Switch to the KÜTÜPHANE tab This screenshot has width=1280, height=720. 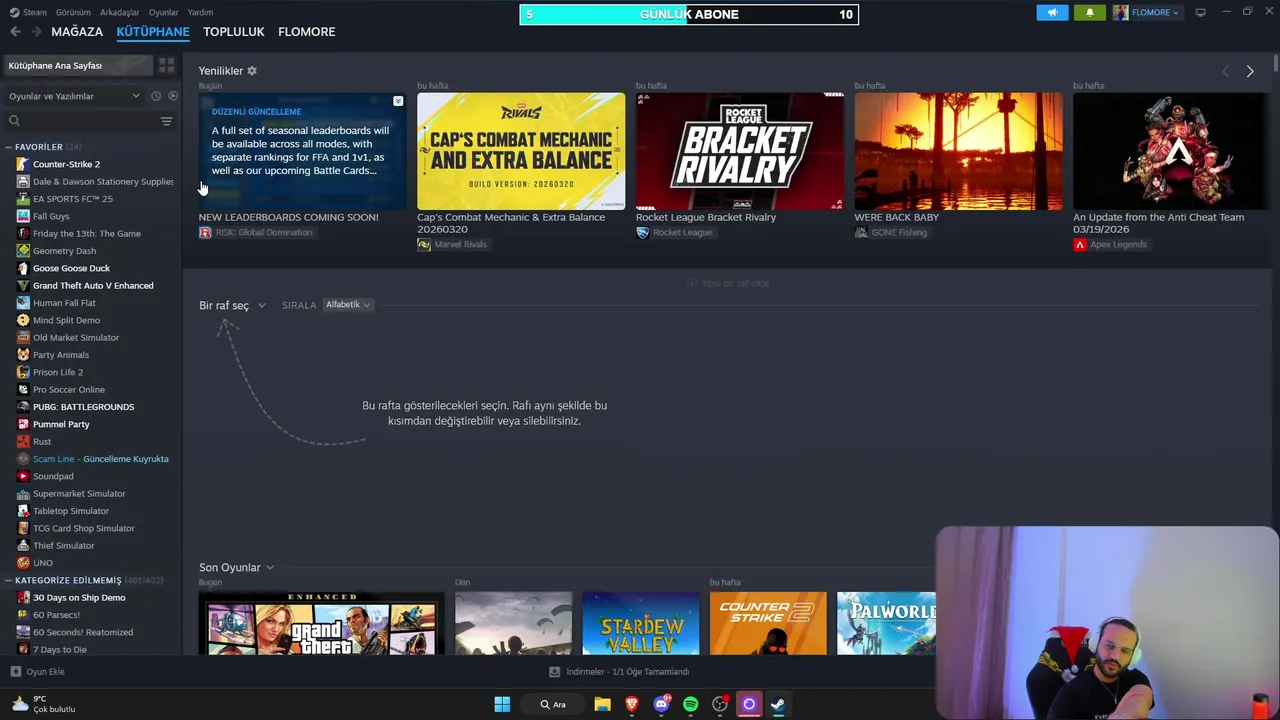point(153,32)
